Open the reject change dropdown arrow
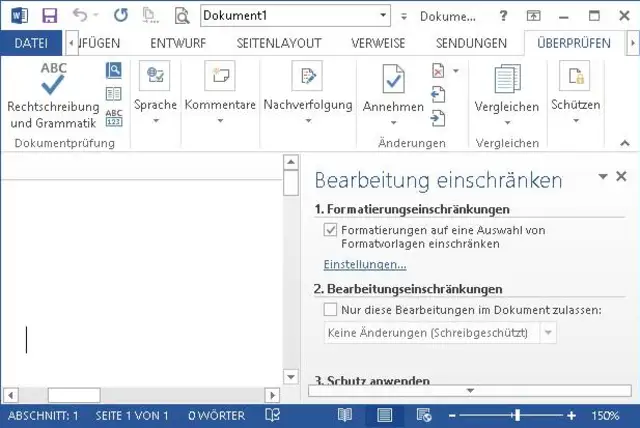This screenshot has height=428, width=640. 456,71
